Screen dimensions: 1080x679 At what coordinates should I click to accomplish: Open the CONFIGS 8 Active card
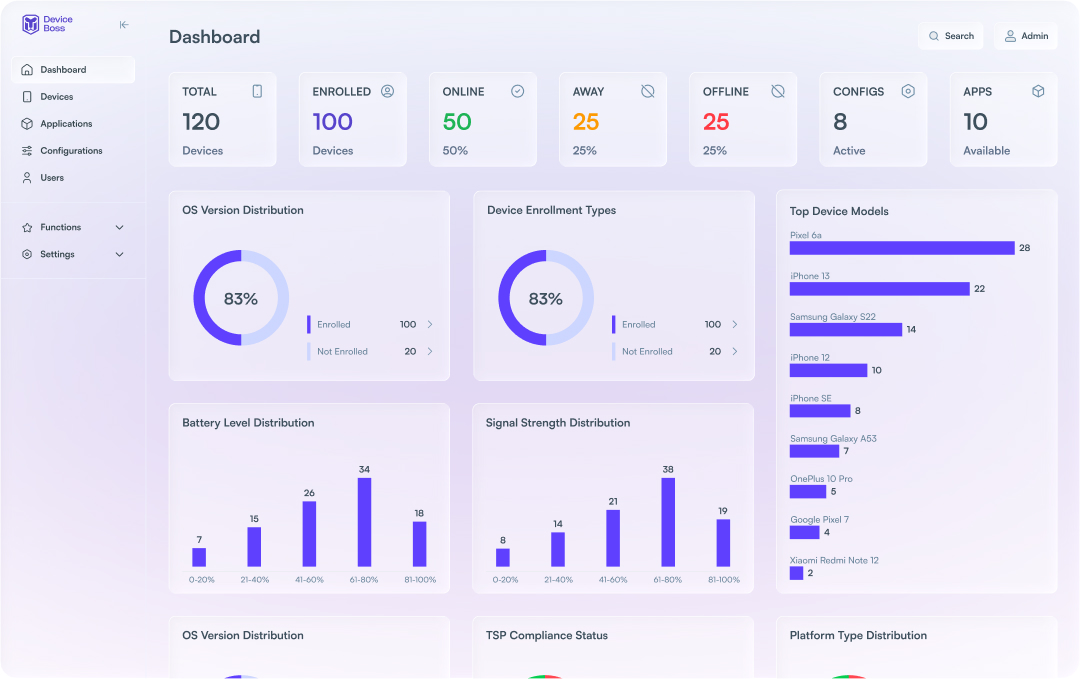(873, 119)
